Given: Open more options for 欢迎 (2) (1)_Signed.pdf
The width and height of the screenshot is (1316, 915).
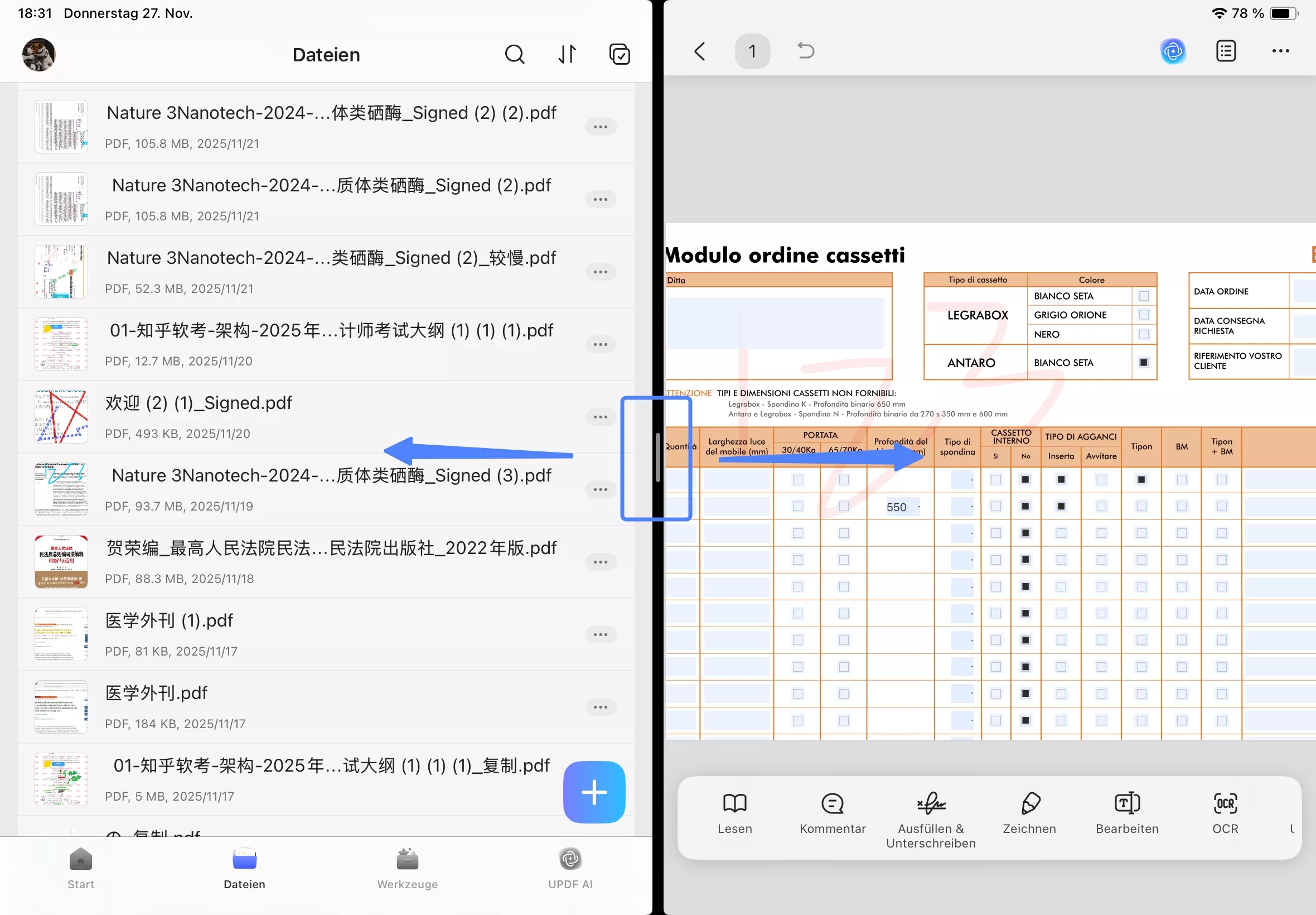Looking at the screenshot, I should (x=600, y=417).
